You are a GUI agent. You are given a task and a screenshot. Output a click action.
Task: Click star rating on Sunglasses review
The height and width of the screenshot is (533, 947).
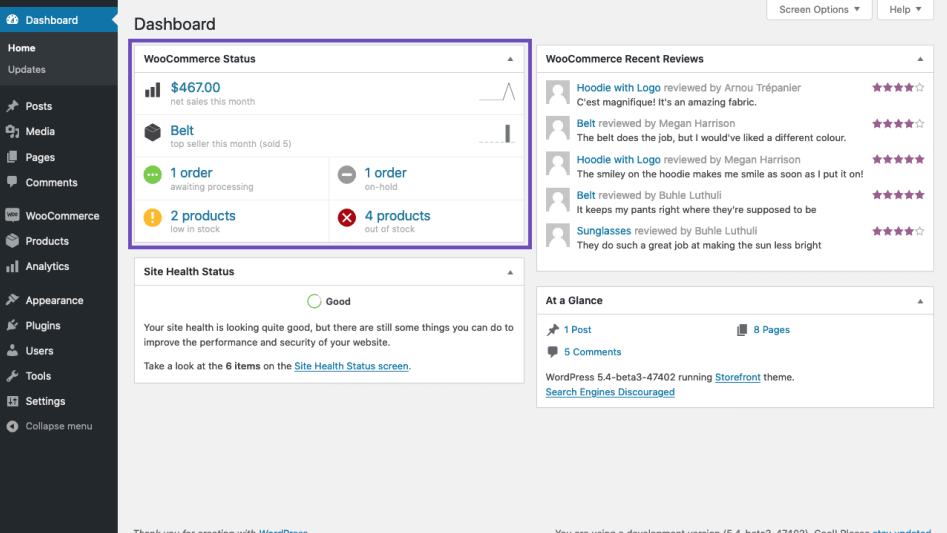(x=898, y=231)
